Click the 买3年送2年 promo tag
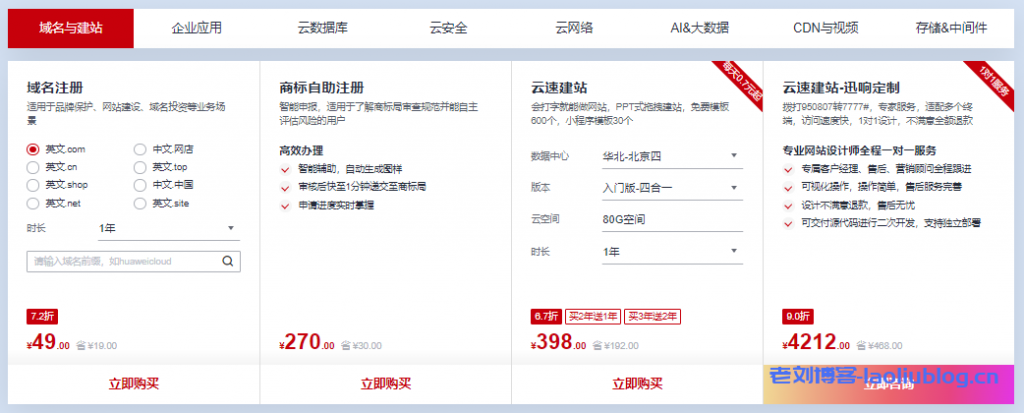The height and width of the screenshot is (413, 1024). pyautogui.click(x=652, y=317)
